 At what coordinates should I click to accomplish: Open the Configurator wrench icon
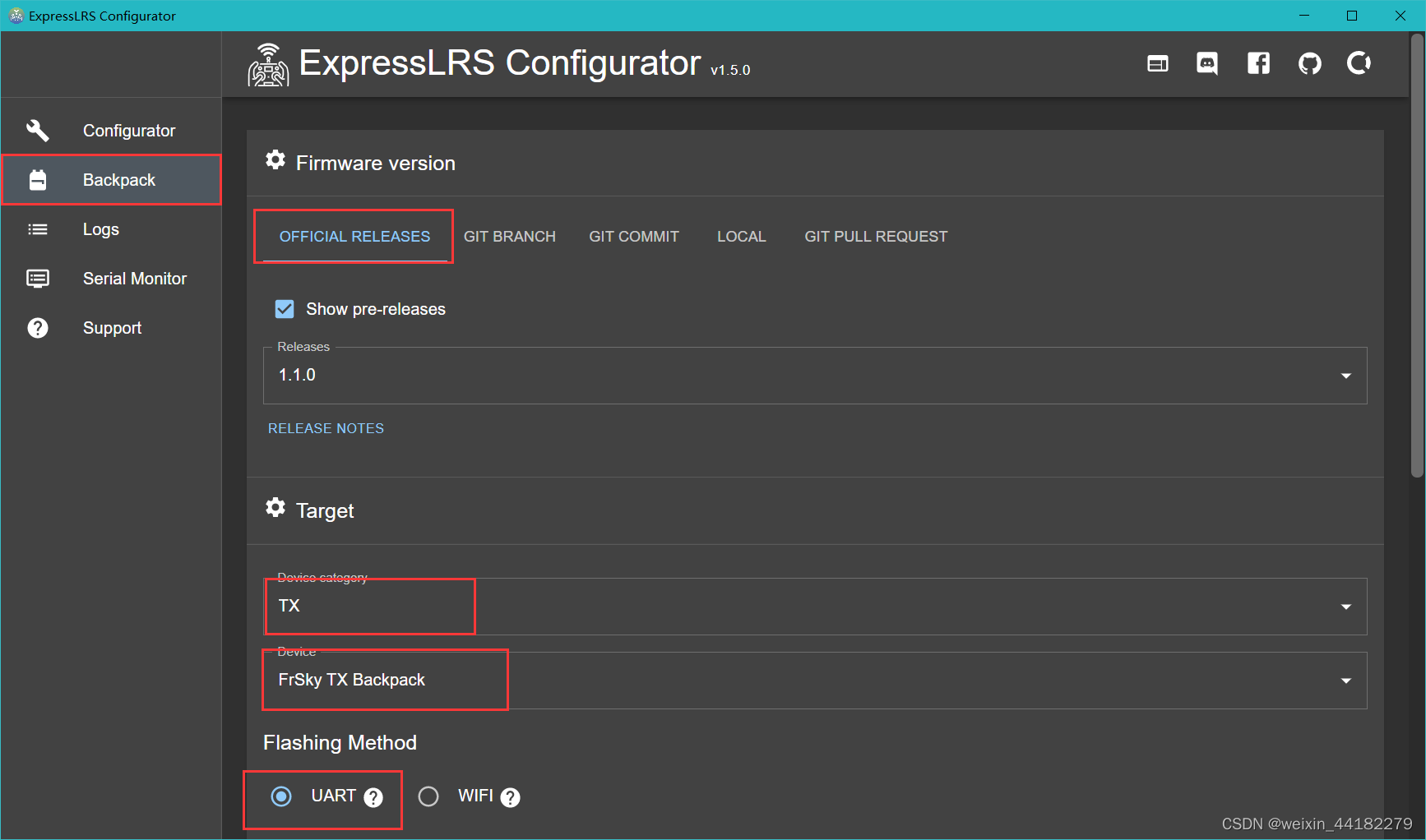(38, 131)
